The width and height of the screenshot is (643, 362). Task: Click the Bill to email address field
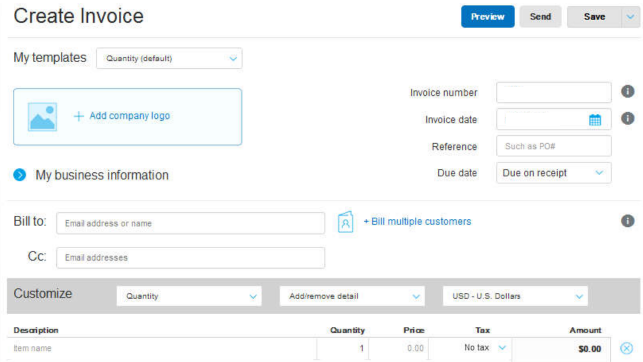(x=191, y=223)
